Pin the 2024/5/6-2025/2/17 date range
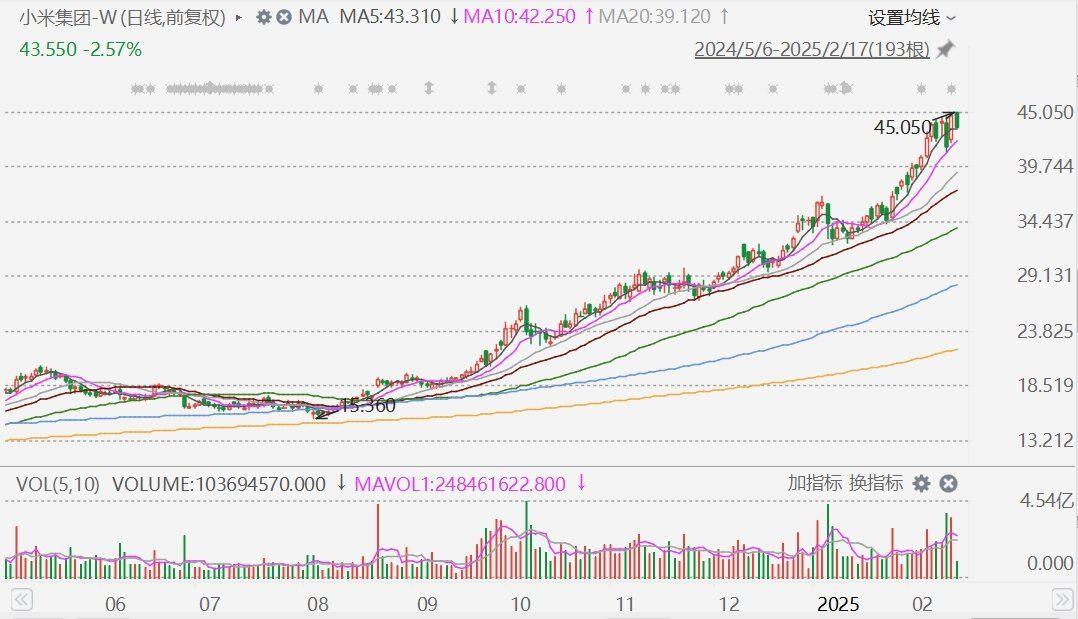 [945, 49]
